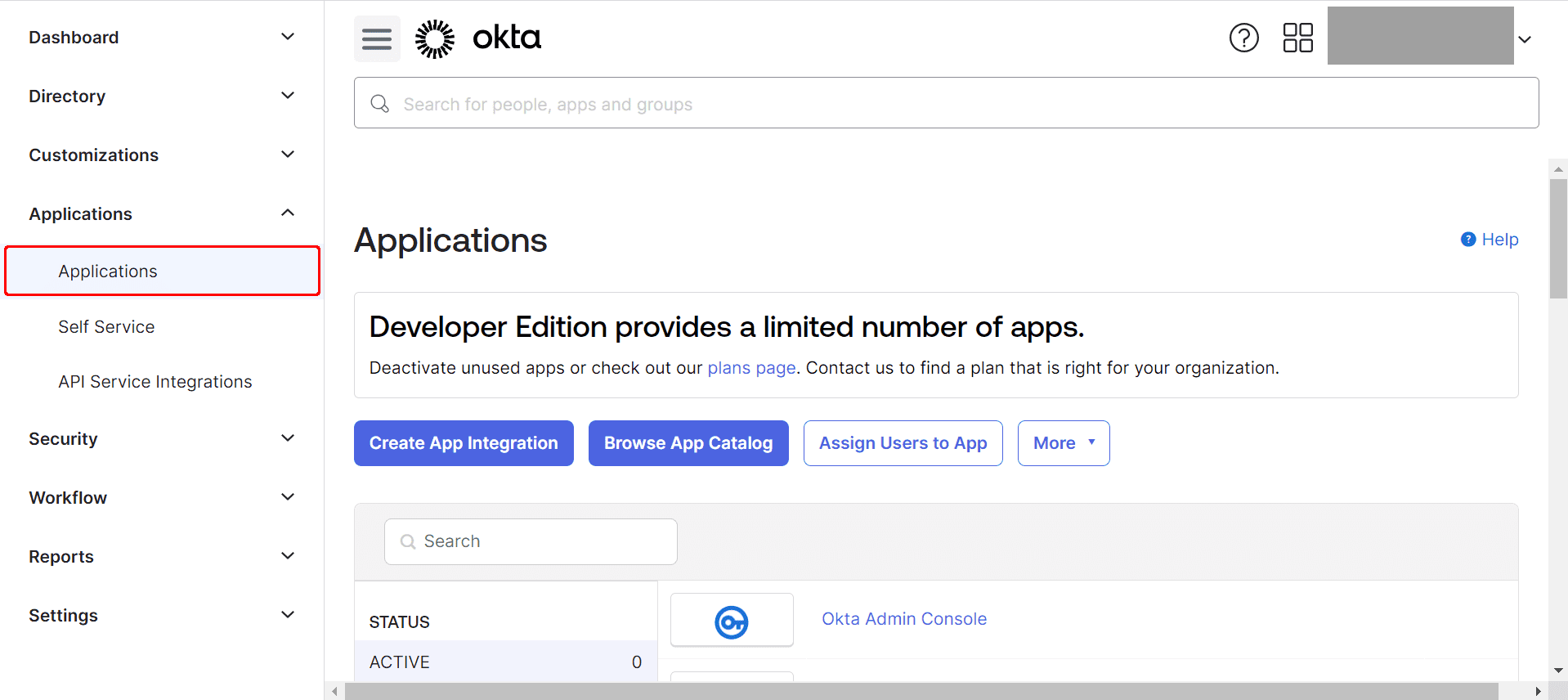Click the Okta Admin Console app icon
The height and width of the screenshot is (700, 1568).
coord(732,621)
